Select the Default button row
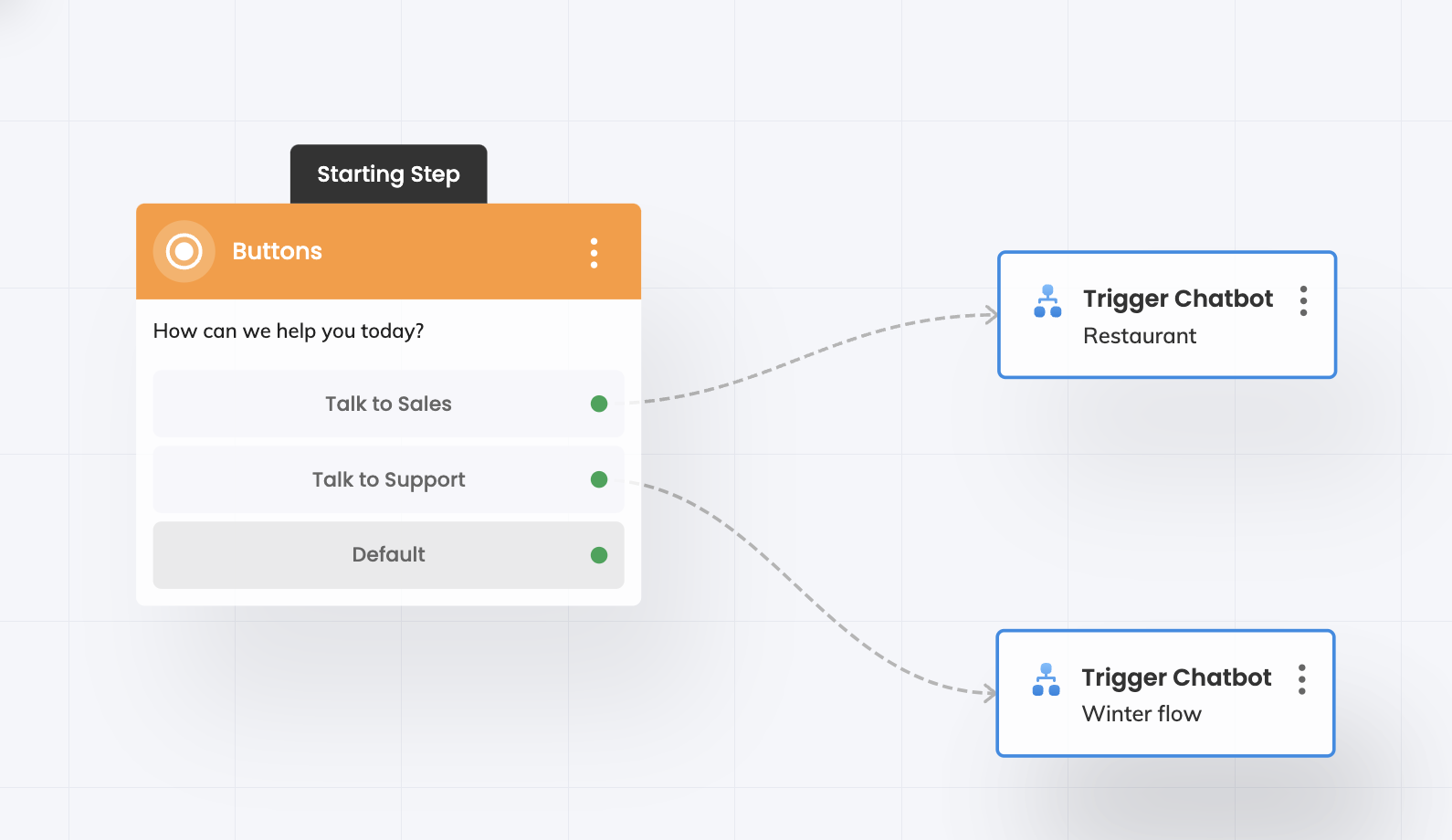Viewport: 1452px width, 840px height. coord(388,555)
